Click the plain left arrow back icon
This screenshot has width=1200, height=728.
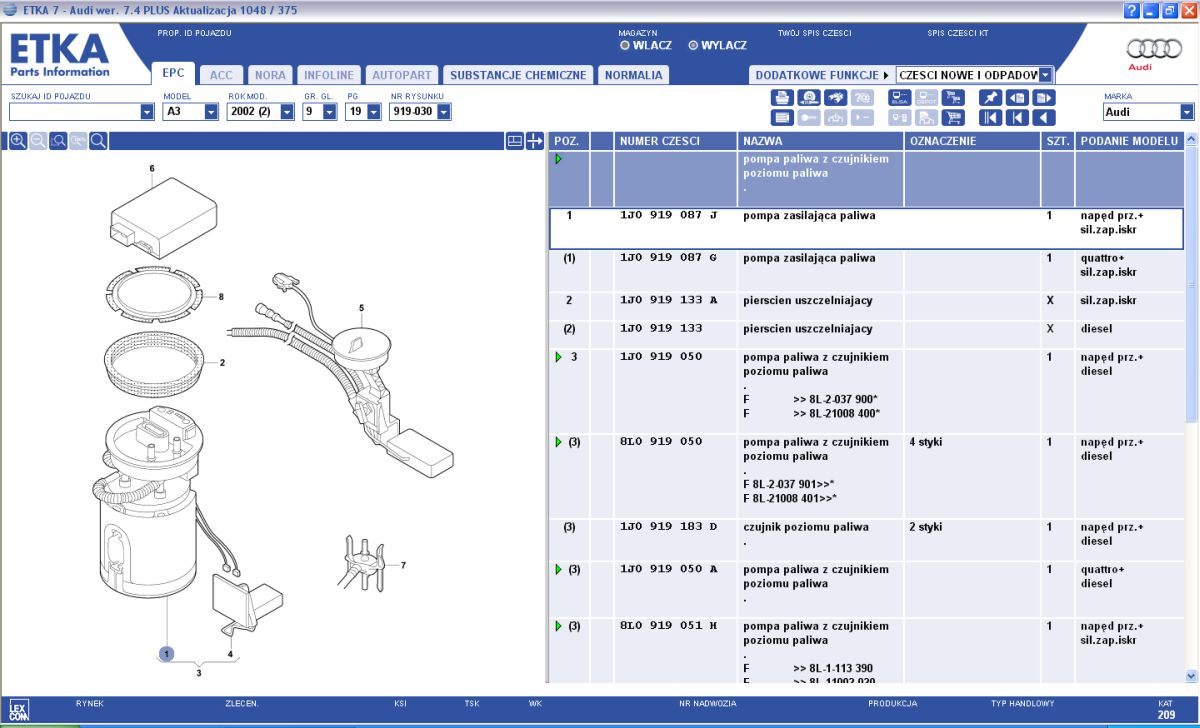1043,118
